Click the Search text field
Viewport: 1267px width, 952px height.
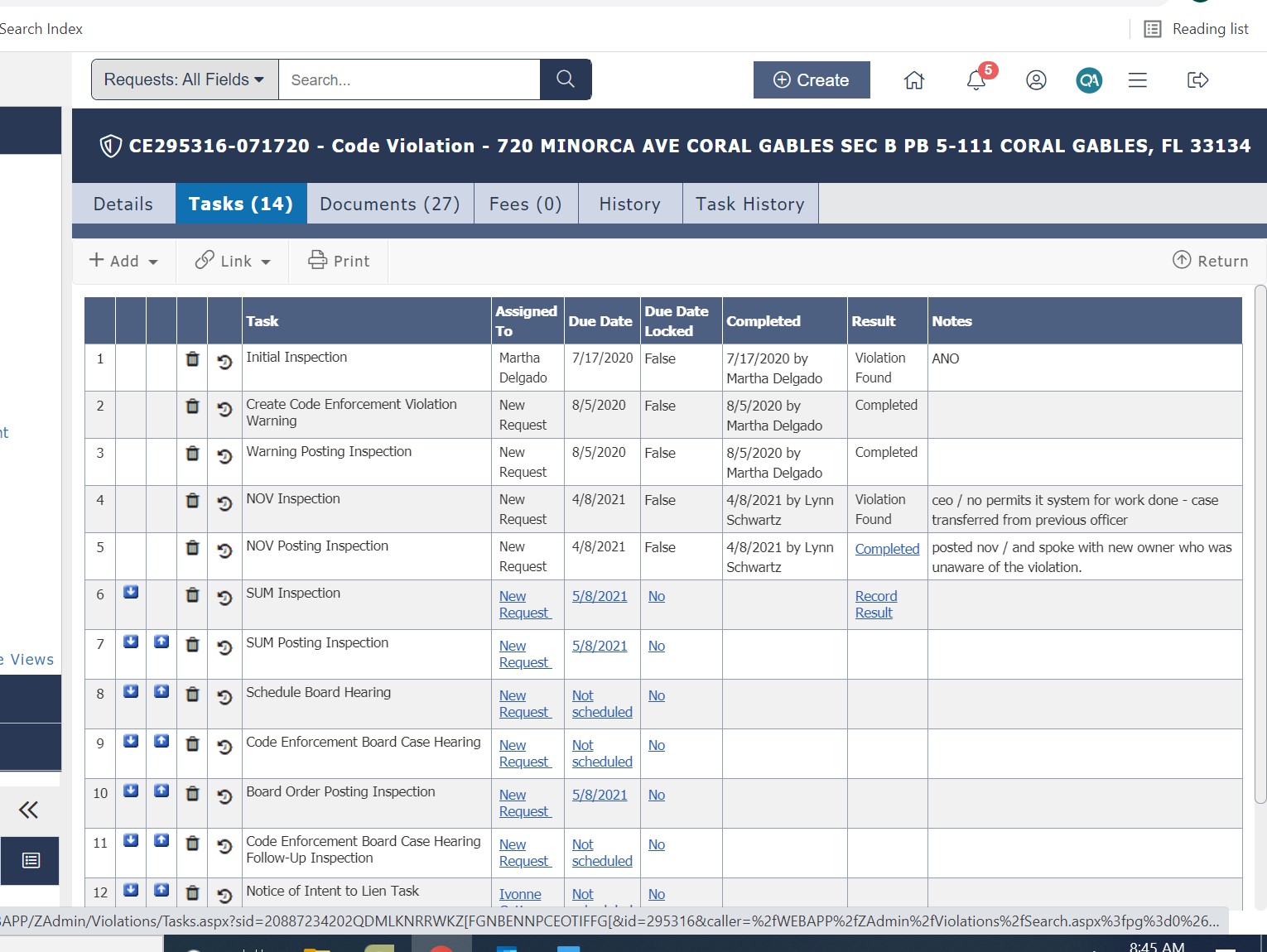click(x=409, y=79)
